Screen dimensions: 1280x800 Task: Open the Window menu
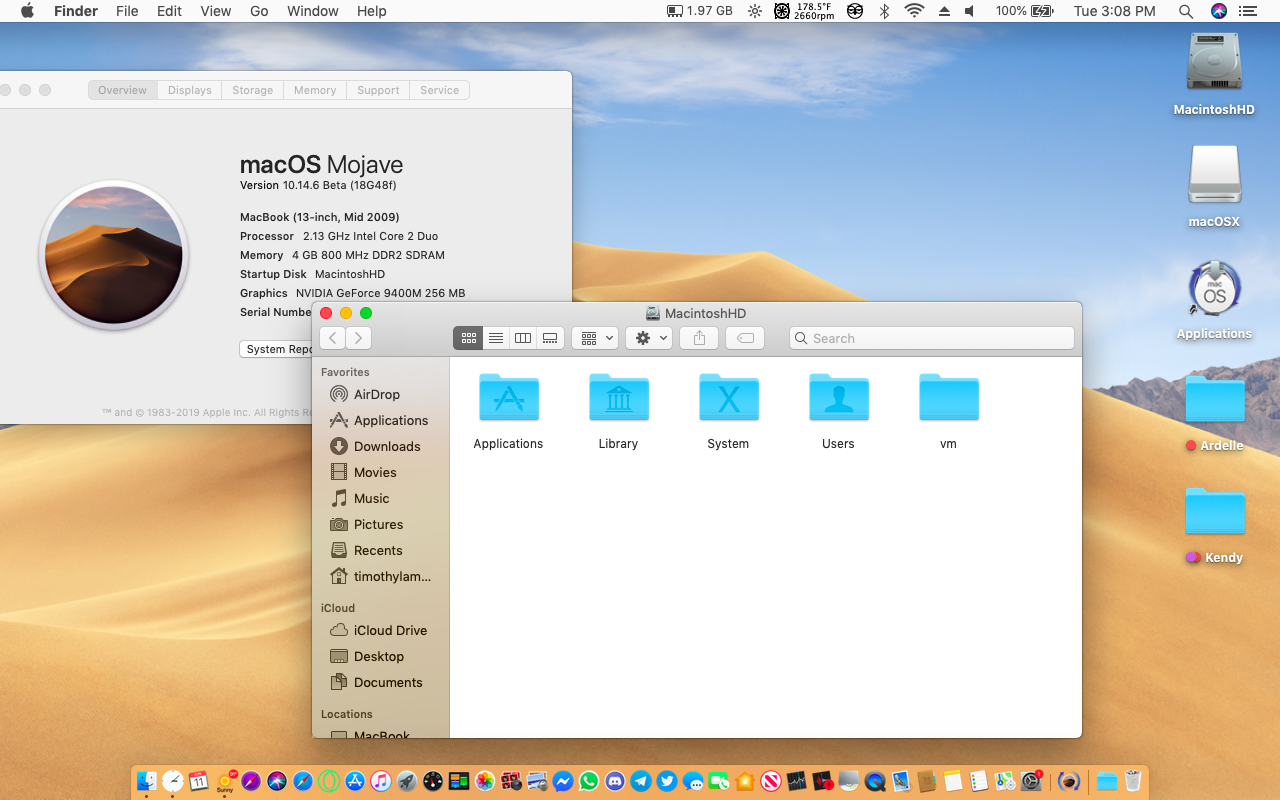pyautogui.click(x=312, y=11)
